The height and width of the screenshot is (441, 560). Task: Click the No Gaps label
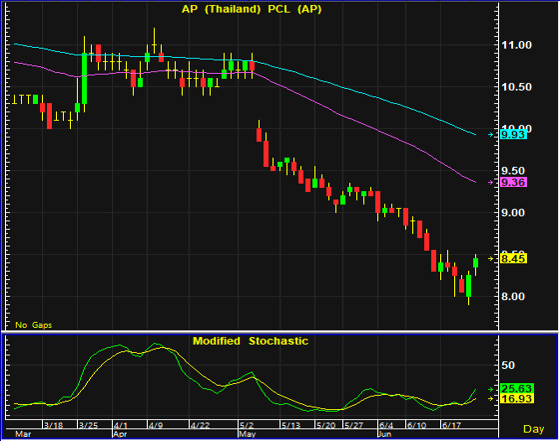34,325
